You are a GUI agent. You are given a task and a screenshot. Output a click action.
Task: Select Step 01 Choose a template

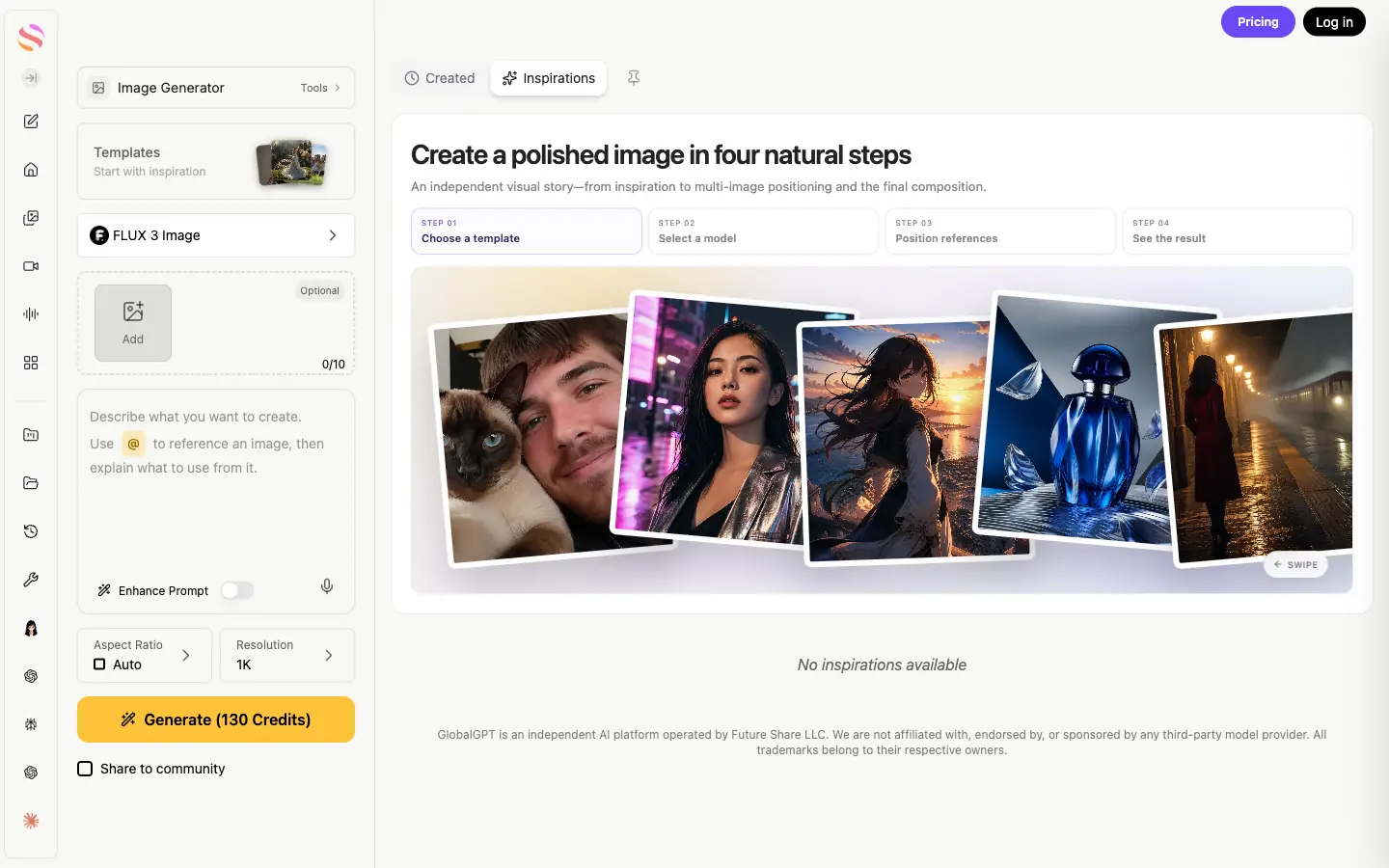point(527,231)
